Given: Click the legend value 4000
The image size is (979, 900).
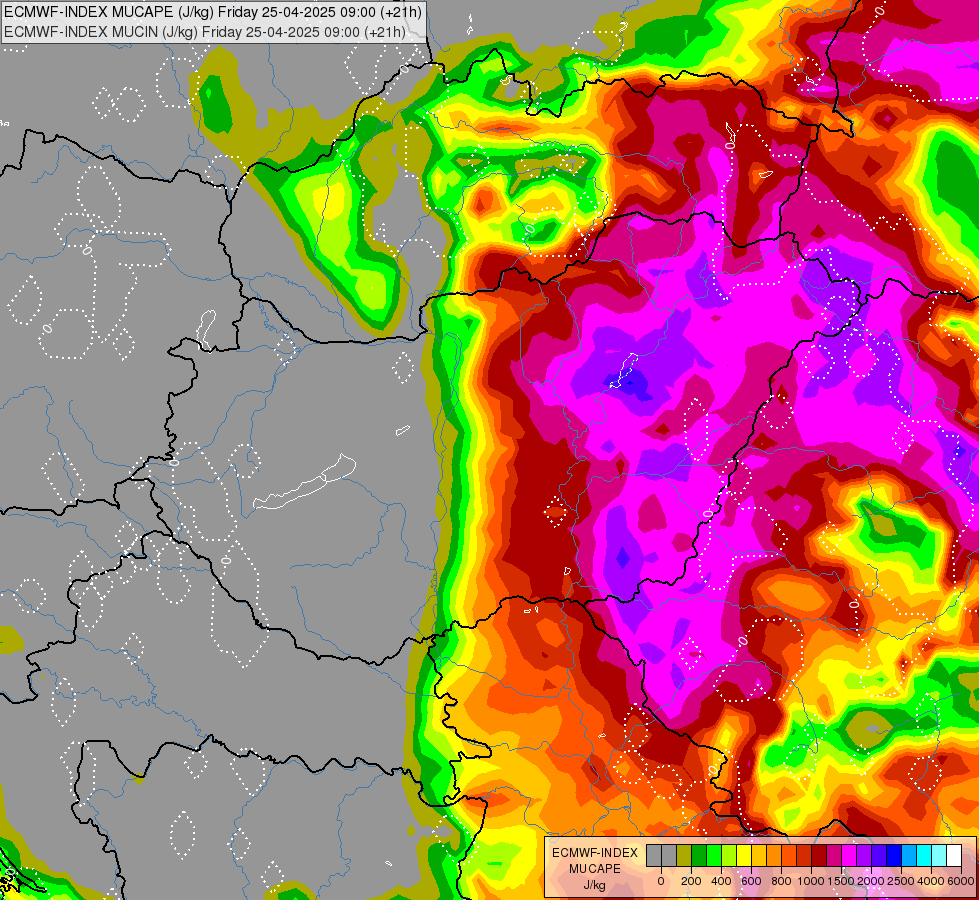Looking at the screenshot, I should (x=932, y=881).
